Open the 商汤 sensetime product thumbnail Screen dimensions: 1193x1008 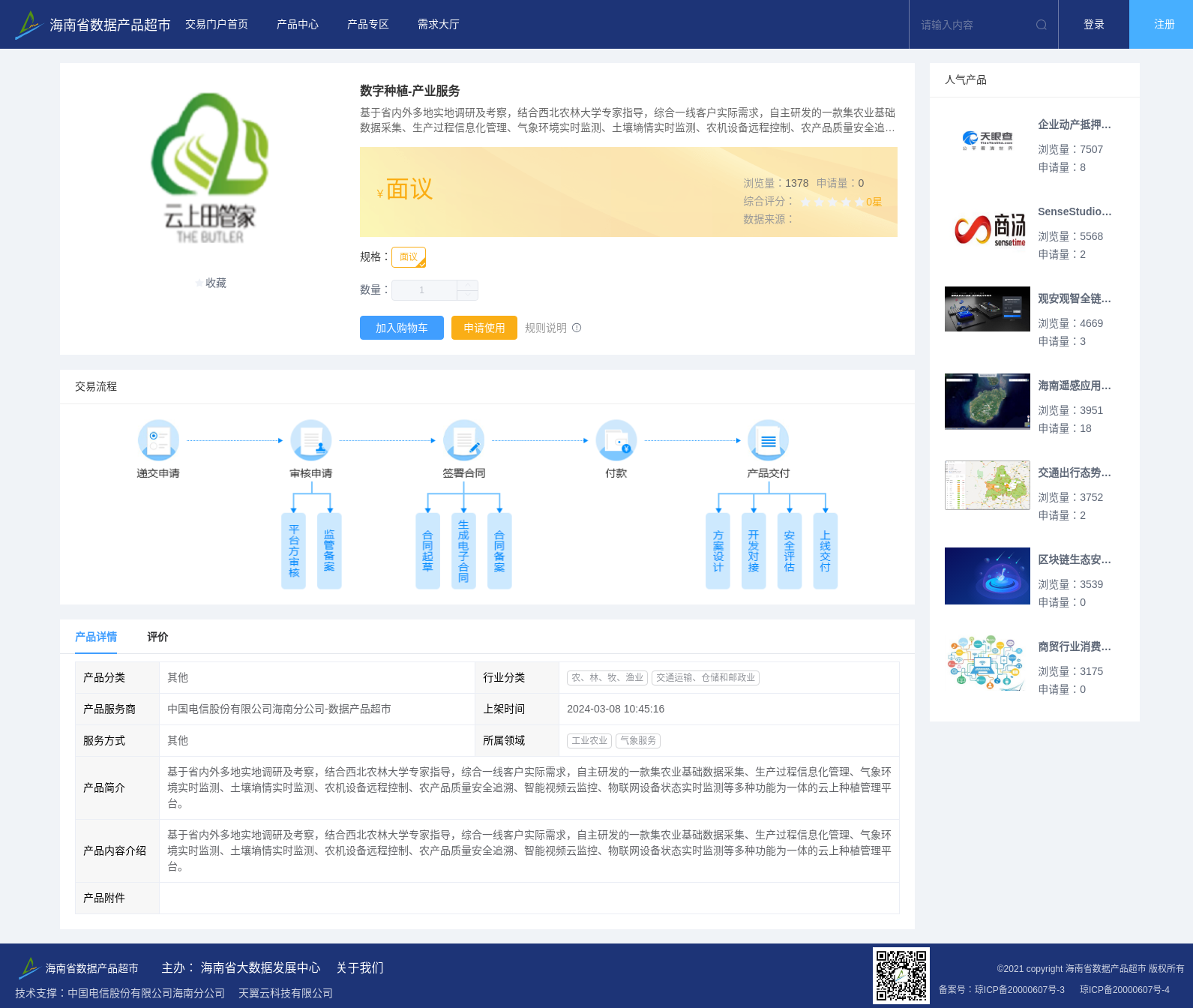tap(988, 228)
